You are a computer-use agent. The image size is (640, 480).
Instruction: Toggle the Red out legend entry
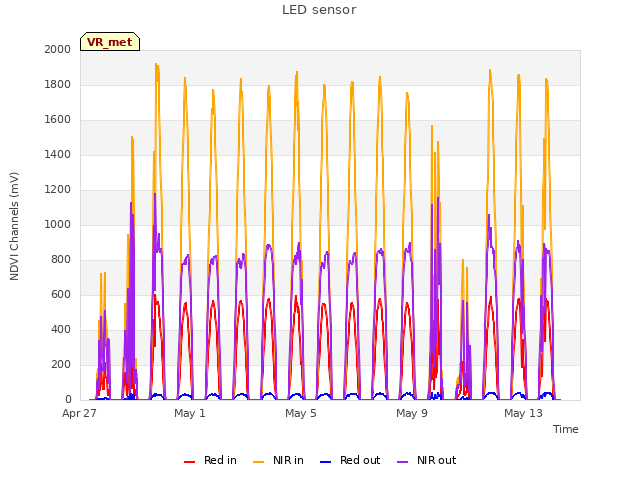[x=350, y=460]
